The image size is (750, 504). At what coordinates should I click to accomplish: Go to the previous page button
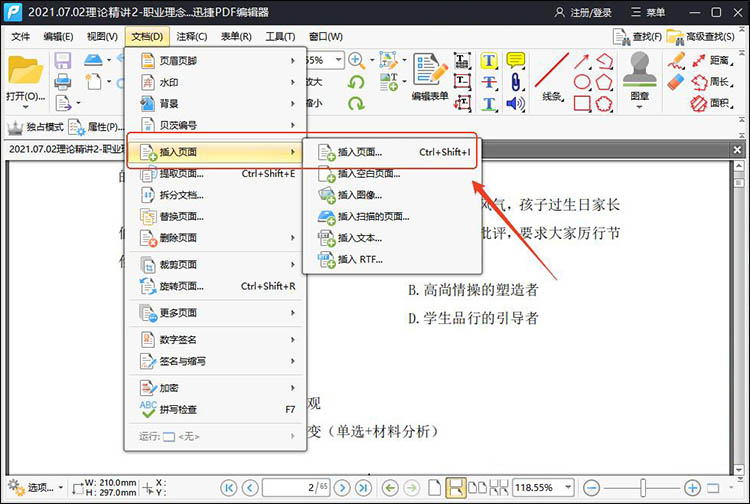tap(250, 488)
